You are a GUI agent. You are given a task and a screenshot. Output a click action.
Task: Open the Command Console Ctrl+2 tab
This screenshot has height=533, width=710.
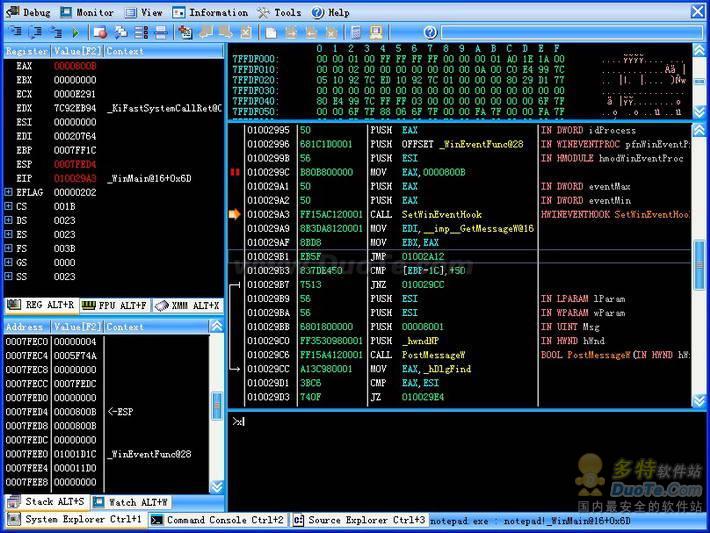point(217,520)
